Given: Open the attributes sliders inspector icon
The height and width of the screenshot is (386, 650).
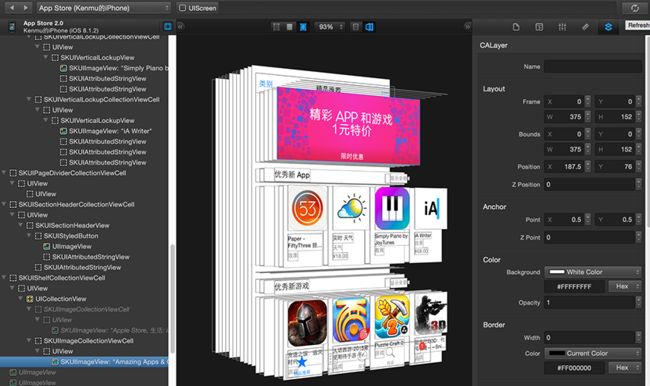Looking at the screenshot, I should pyautogui.click(x=562, y=27).
